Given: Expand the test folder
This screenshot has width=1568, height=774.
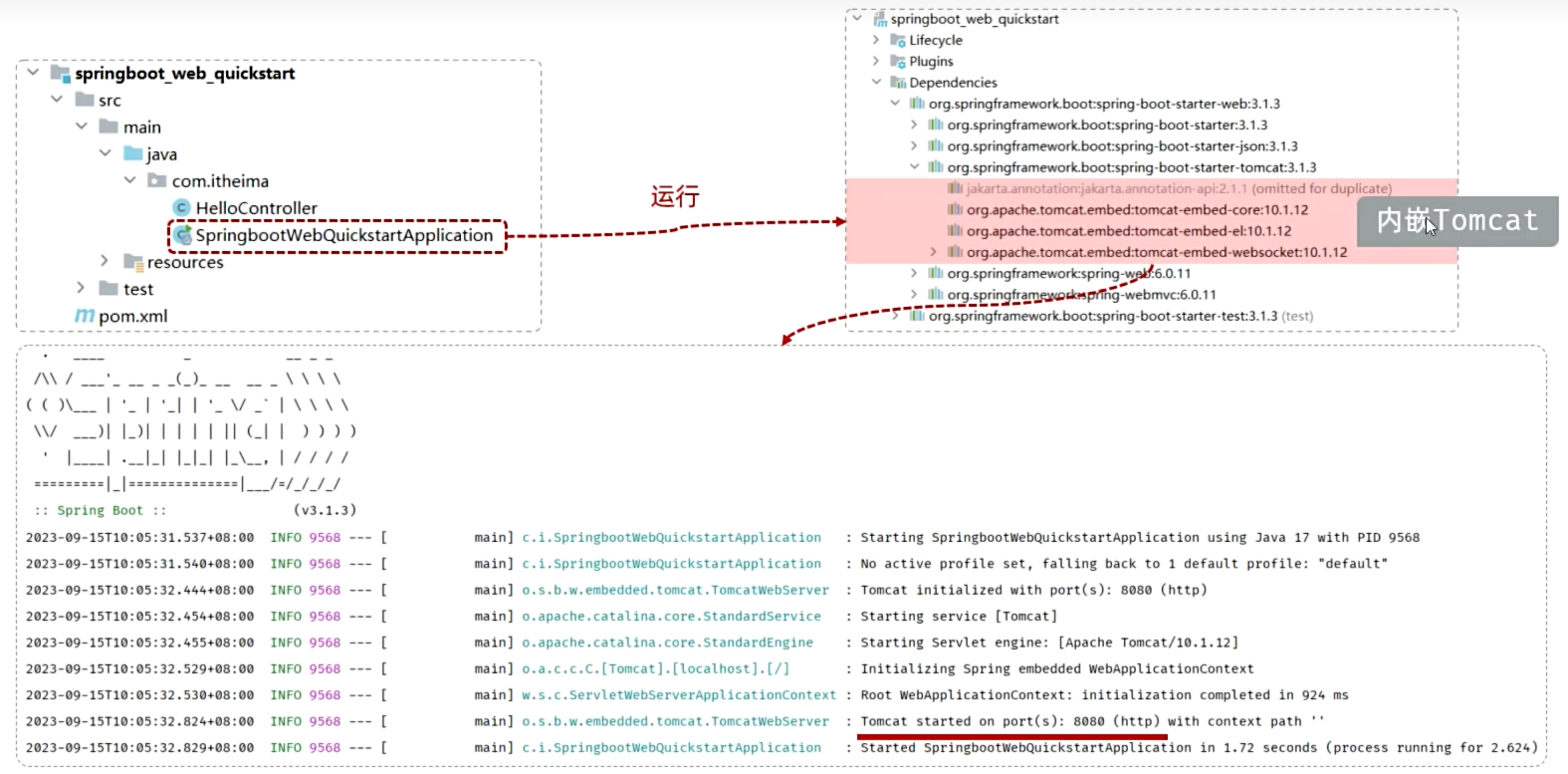Looking at the screenshot, I should (x=82, y=288).
